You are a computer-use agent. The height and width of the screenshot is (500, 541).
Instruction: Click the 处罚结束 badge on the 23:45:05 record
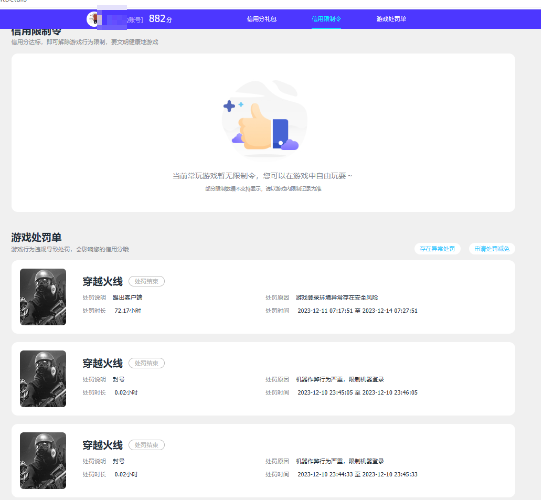(147, 363)
